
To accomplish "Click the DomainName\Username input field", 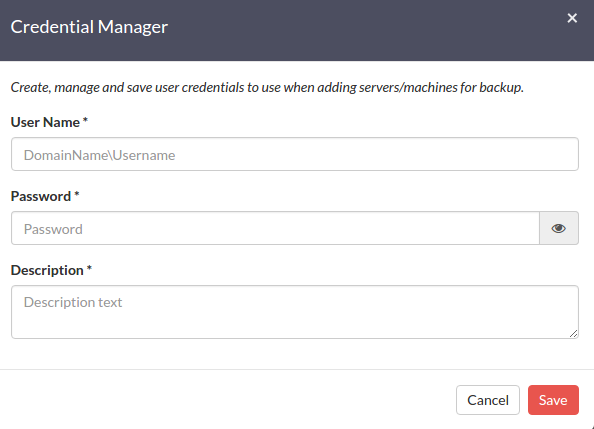I will [295, 154].
